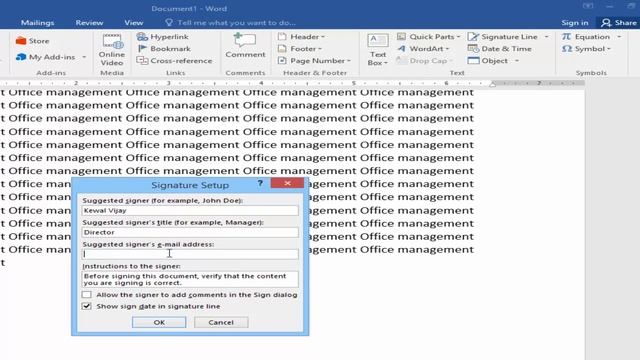Click the signer's e-mail address field
This screenshot has width=640, height=360.
pos(190,254)
